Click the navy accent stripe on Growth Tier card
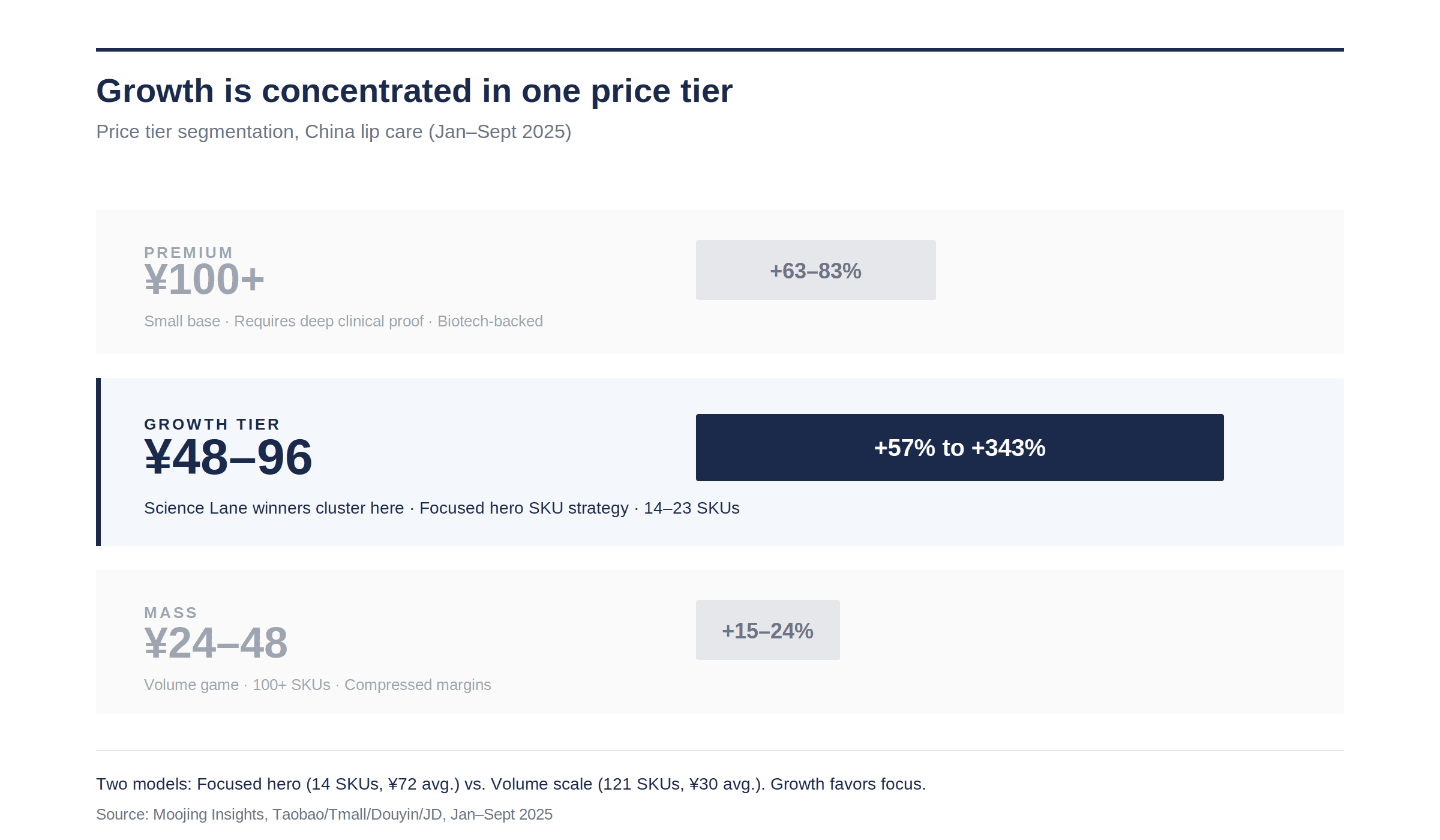The width and height of the screenshot is (1440, 840). [98, 462]
